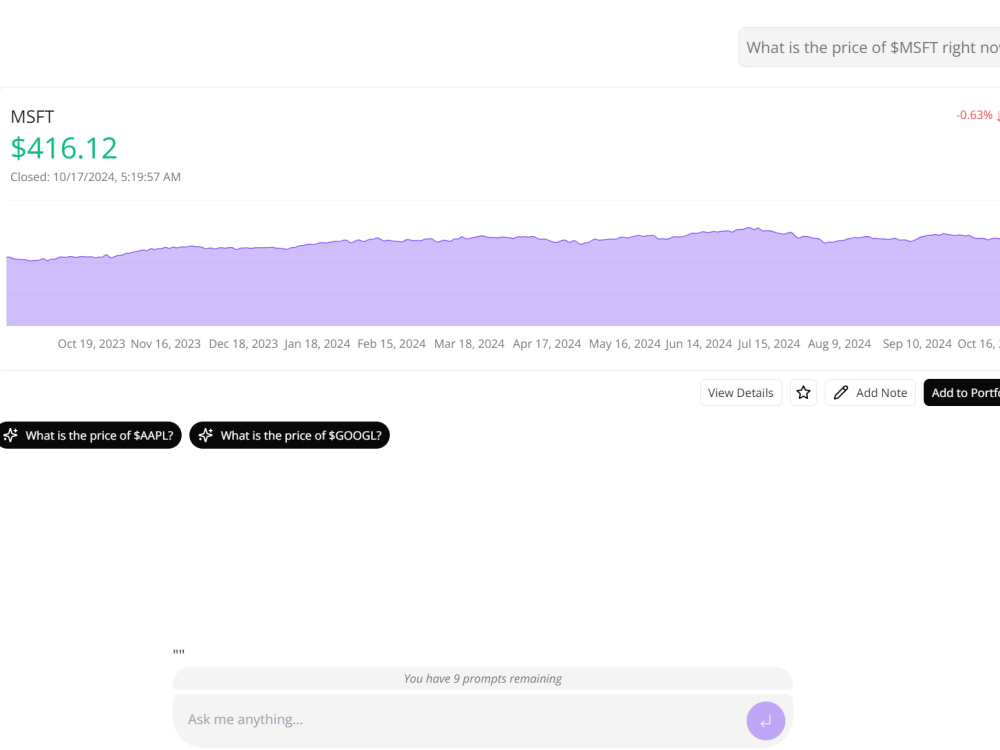Click the purple send arrow button
The image size is (1000, 750).
pos(765,721)
